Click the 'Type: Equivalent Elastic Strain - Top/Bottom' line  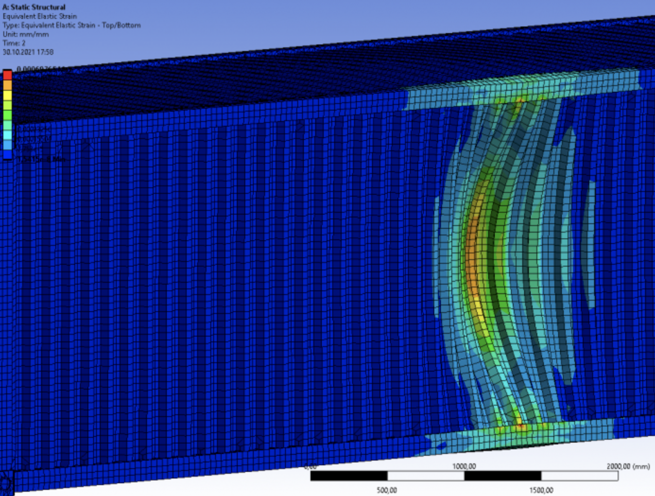click(70, 23)
